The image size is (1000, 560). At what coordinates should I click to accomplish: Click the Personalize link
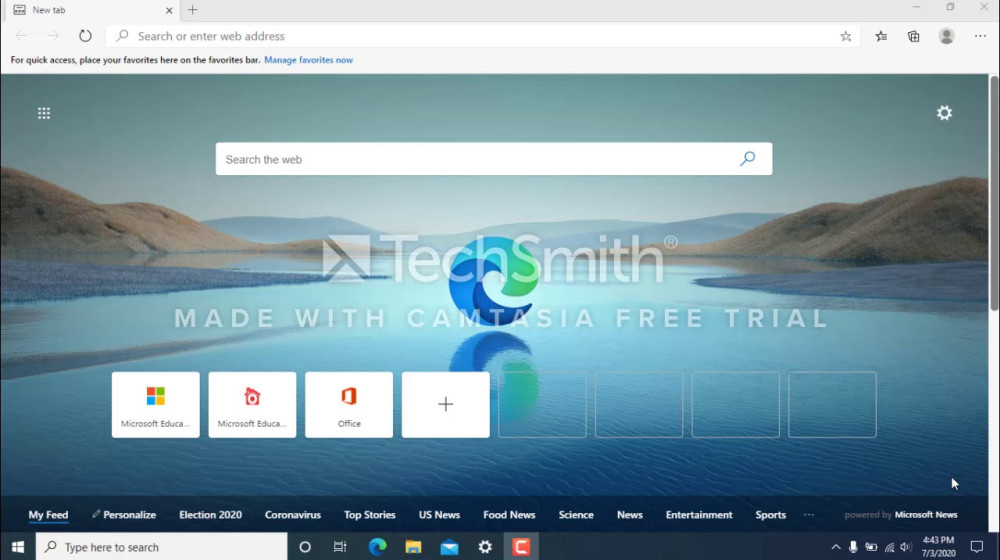124,515
